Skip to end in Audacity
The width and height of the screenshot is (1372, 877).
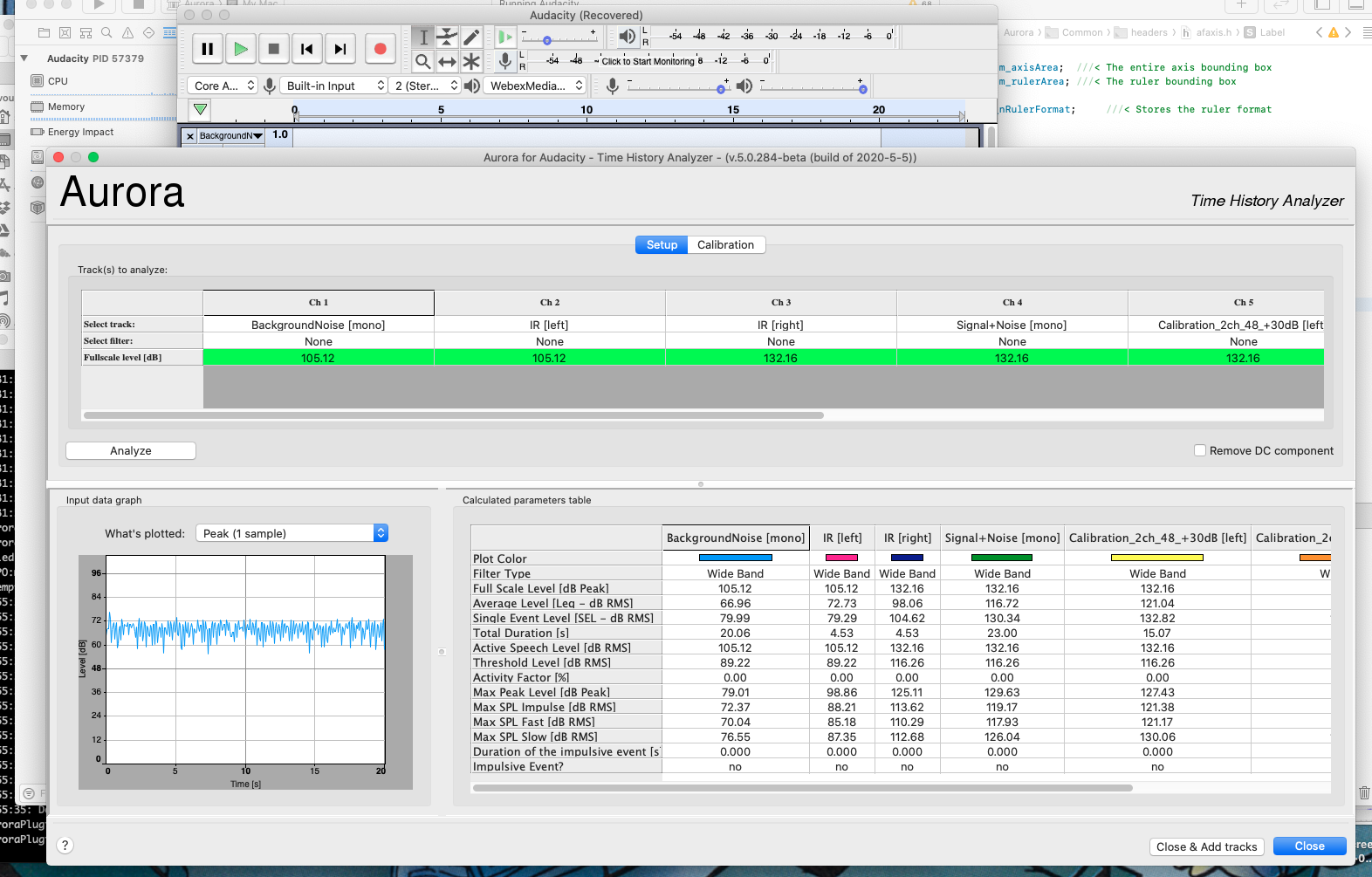(340, 49)
